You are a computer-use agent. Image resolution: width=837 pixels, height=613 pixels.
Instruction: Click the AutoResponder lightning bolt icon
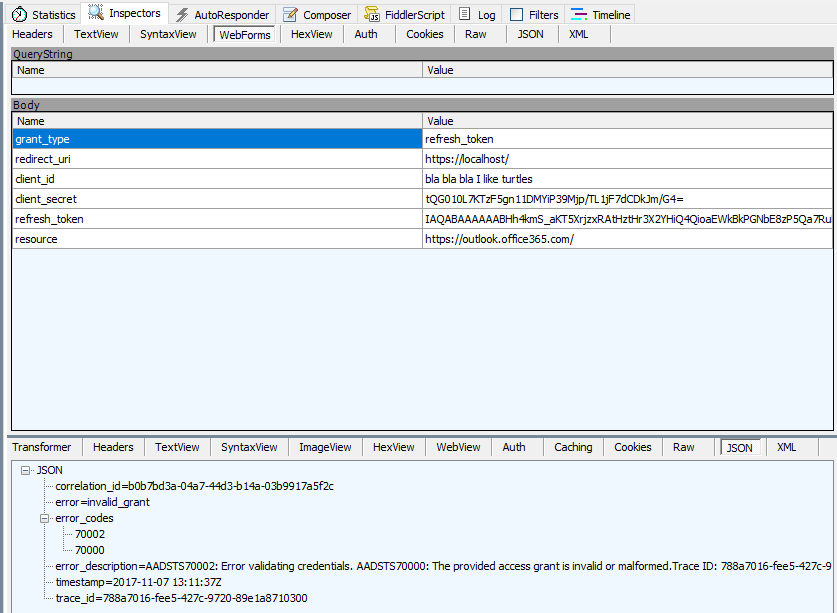pyautogui.click(x=183, y=14)
